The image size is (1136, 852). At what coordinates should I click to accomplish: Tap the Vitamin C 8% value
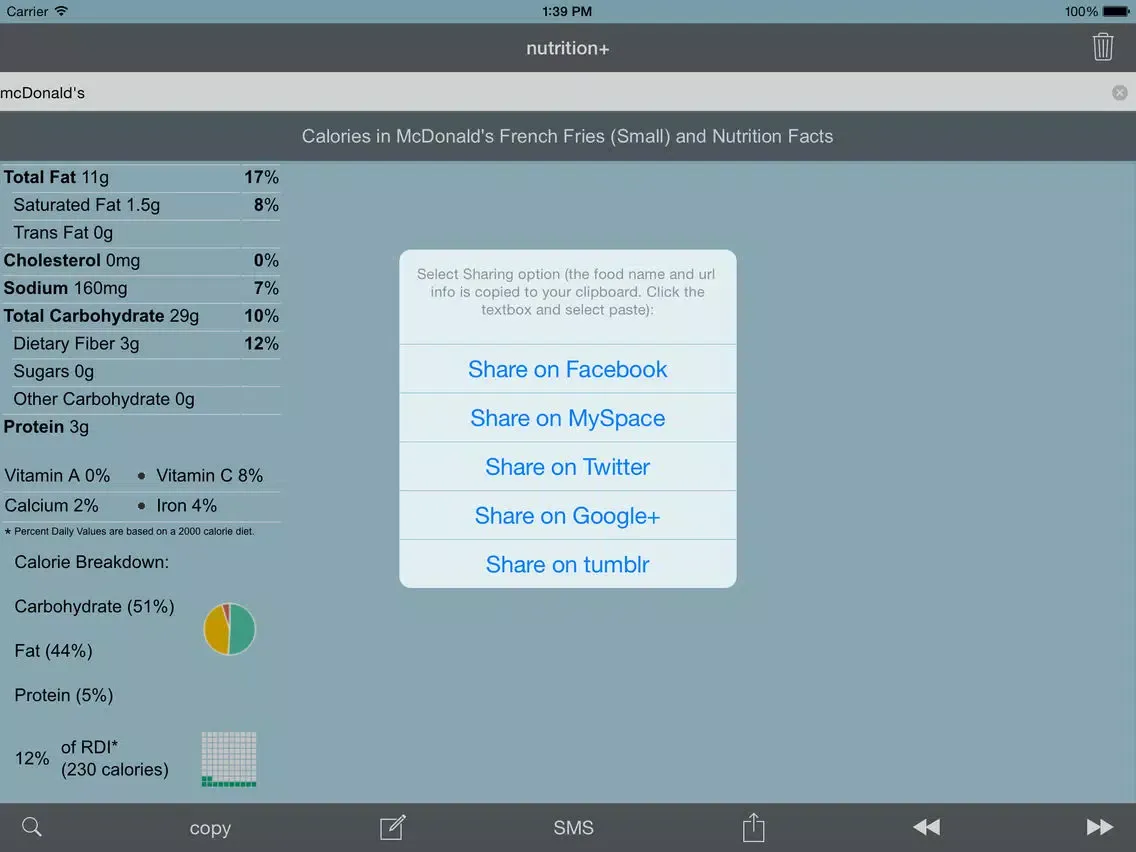[209, 475]
